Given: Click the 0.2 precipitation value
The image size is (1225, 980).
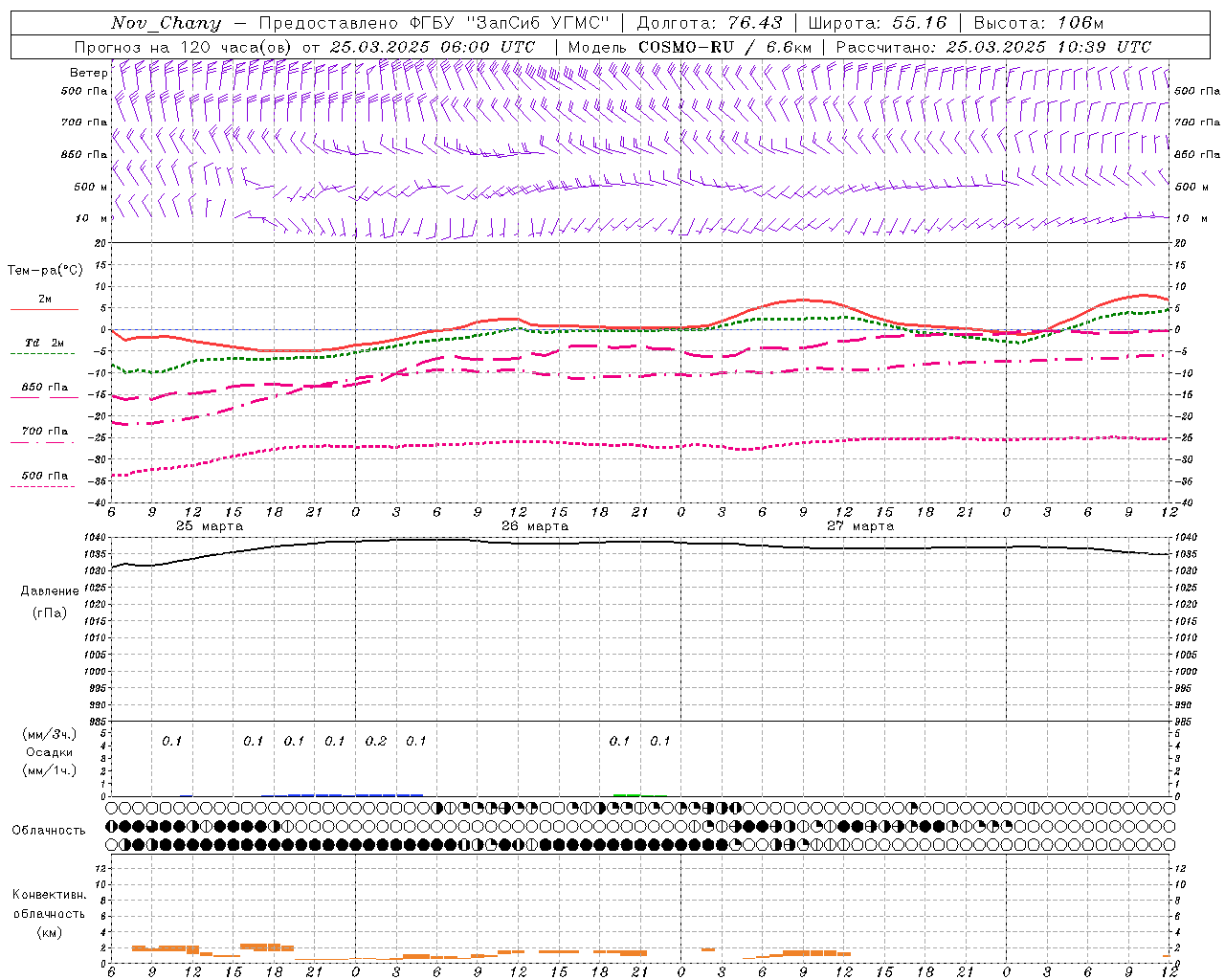Looking at the screenshot, I should (x=375, y=742).
